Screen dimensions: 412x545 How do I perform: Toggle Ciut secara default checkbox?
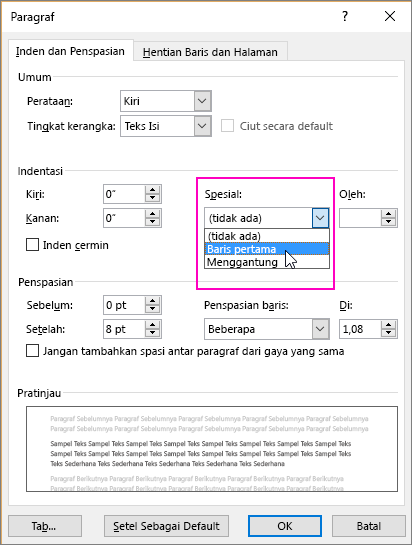(227, 126)
